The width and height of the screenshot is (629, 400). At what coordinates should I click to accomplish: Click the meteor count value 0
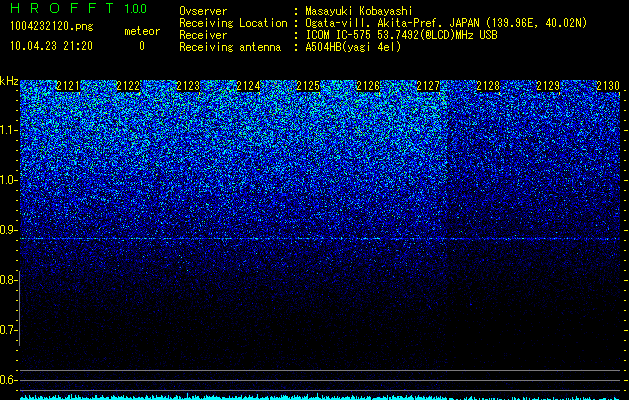click(x=142, y=46)
